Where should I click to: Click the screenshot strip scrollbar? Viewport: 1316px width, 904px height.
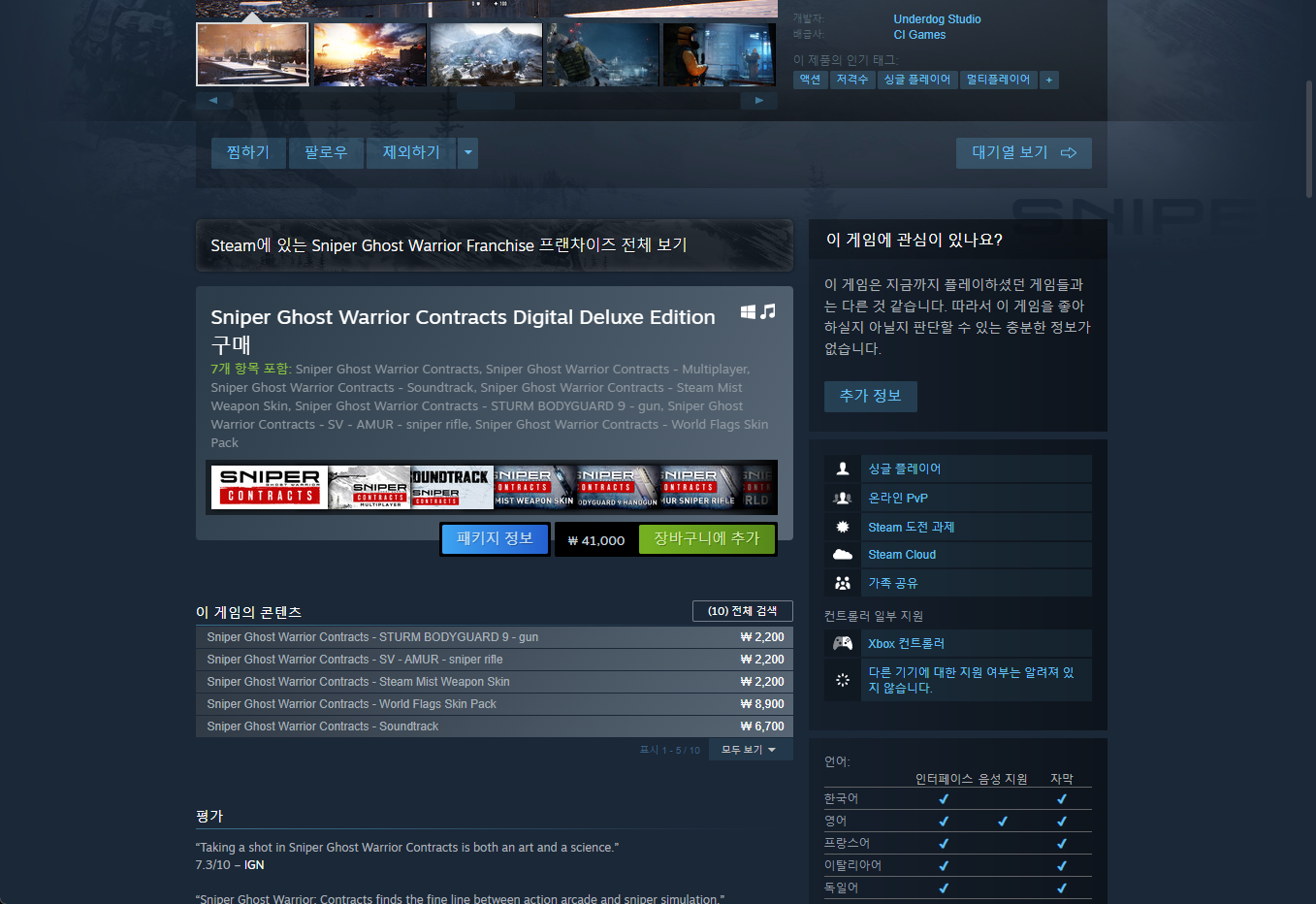tap(486, 100)
